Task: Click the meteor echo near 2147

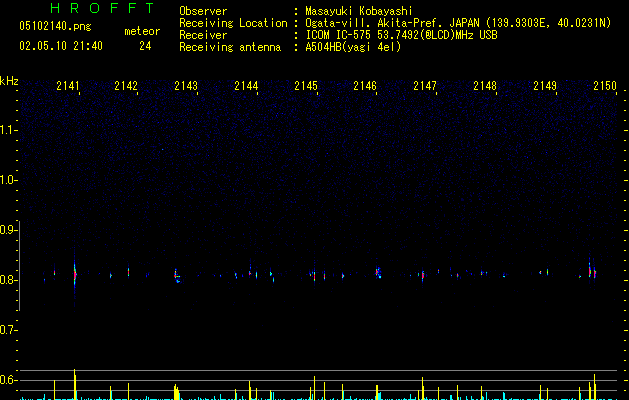Action: [422, 276]
